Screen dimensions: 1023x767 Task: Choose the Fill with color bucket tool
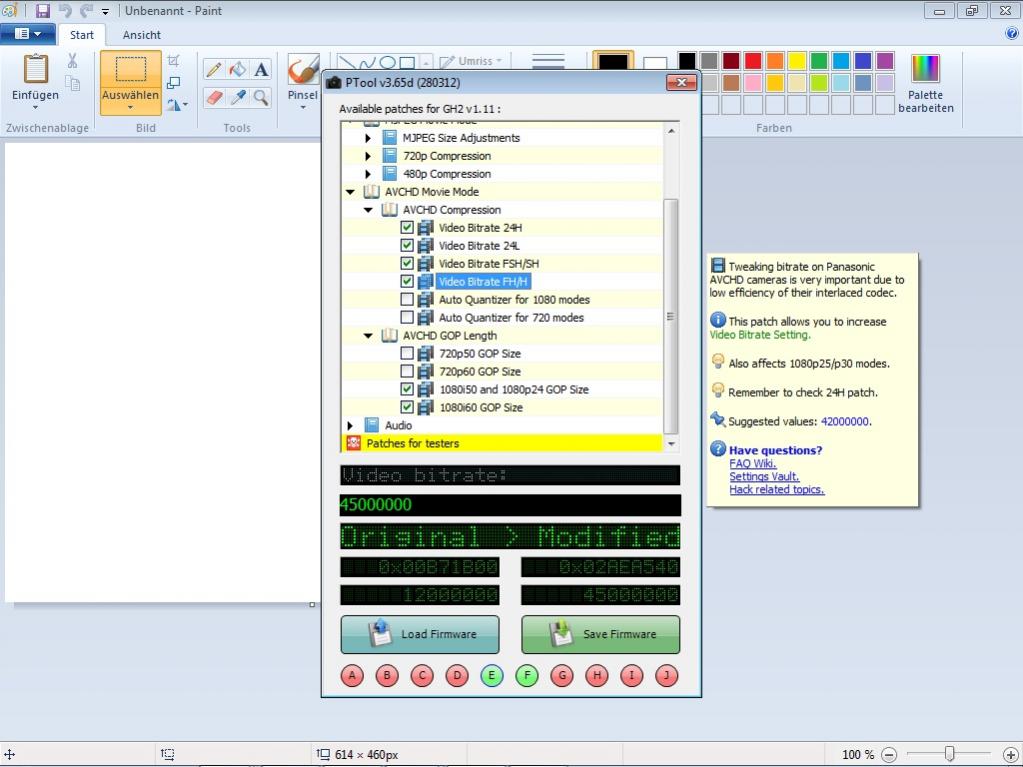[x=237, y=70]
